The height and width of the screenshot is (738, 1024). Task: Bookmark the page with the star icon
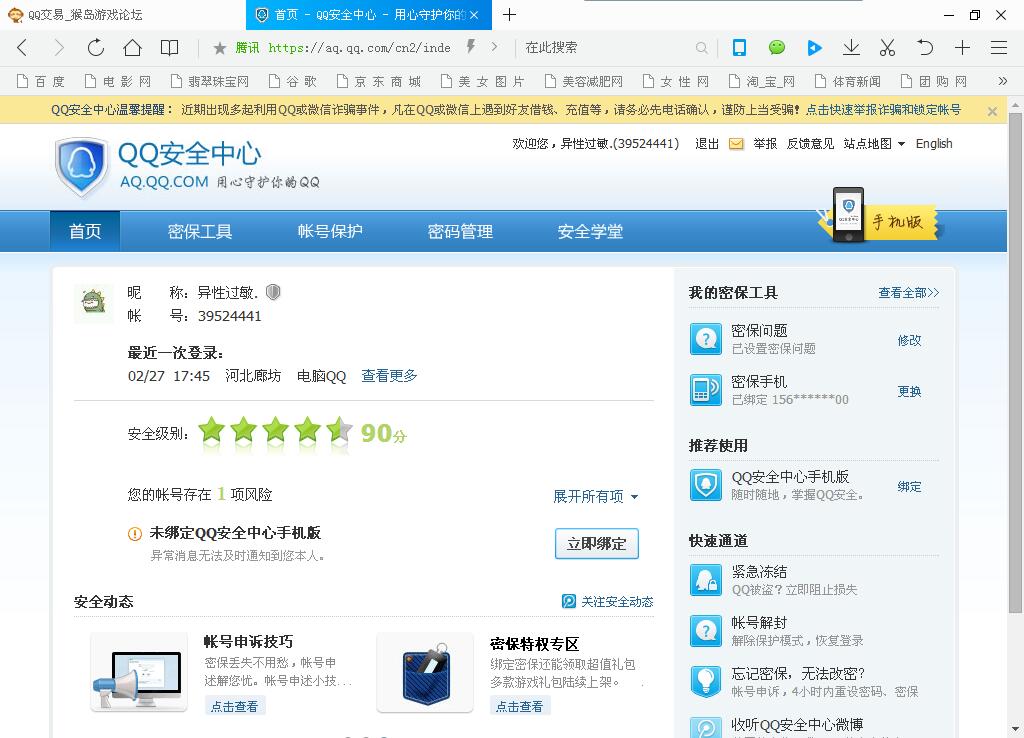point(220,48)
